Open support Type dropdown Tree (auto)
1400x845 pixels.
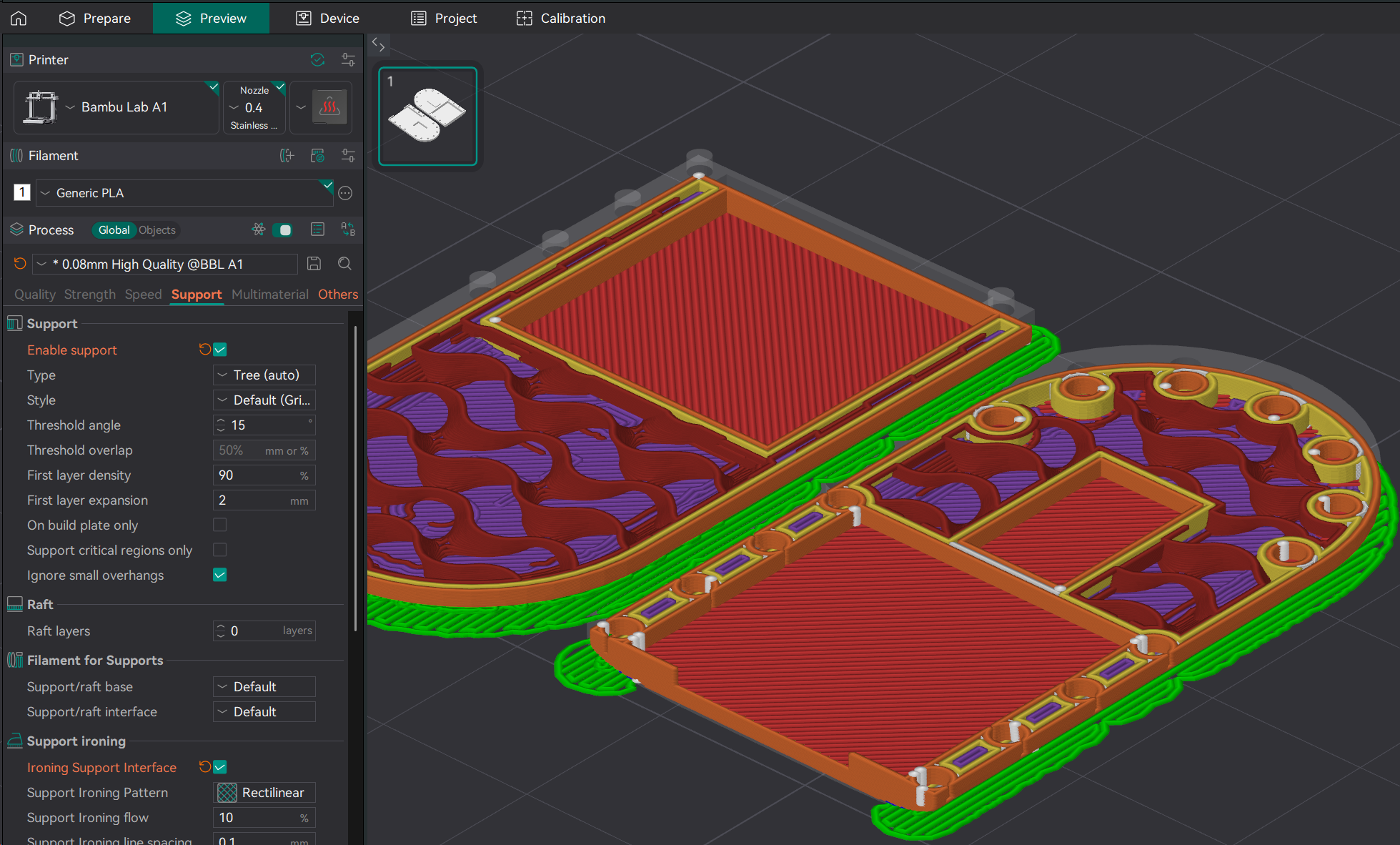pos(264,375)
